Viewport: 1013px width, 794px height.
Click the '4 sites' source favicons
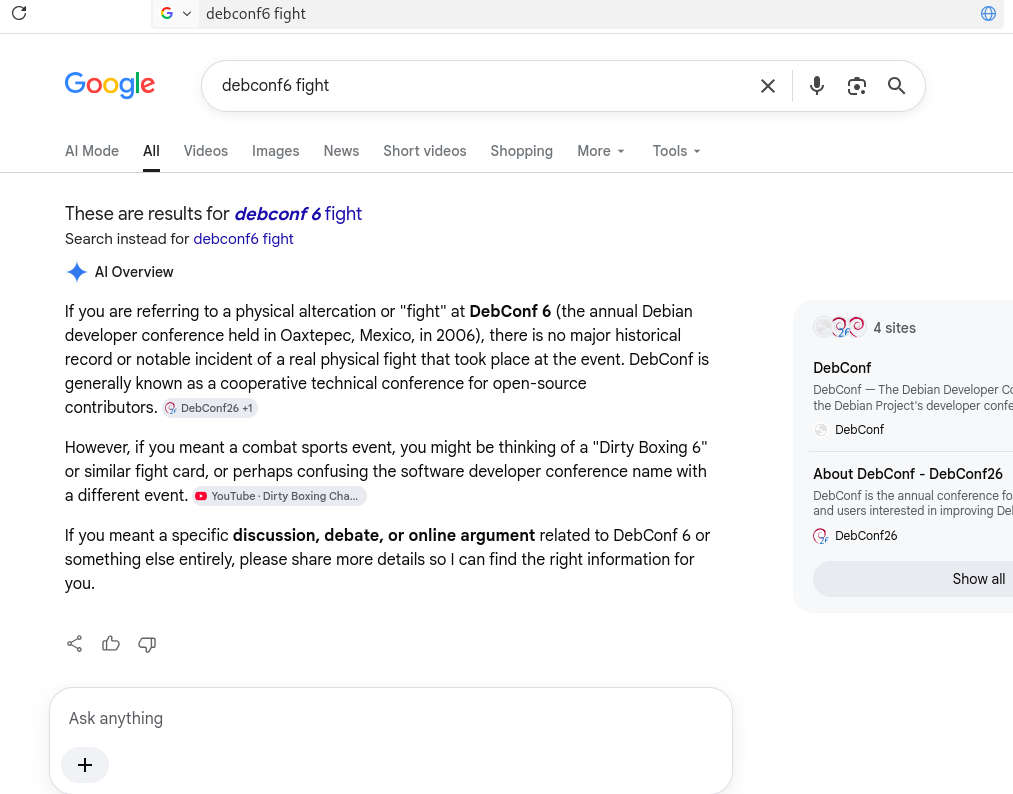click(839, 328)
